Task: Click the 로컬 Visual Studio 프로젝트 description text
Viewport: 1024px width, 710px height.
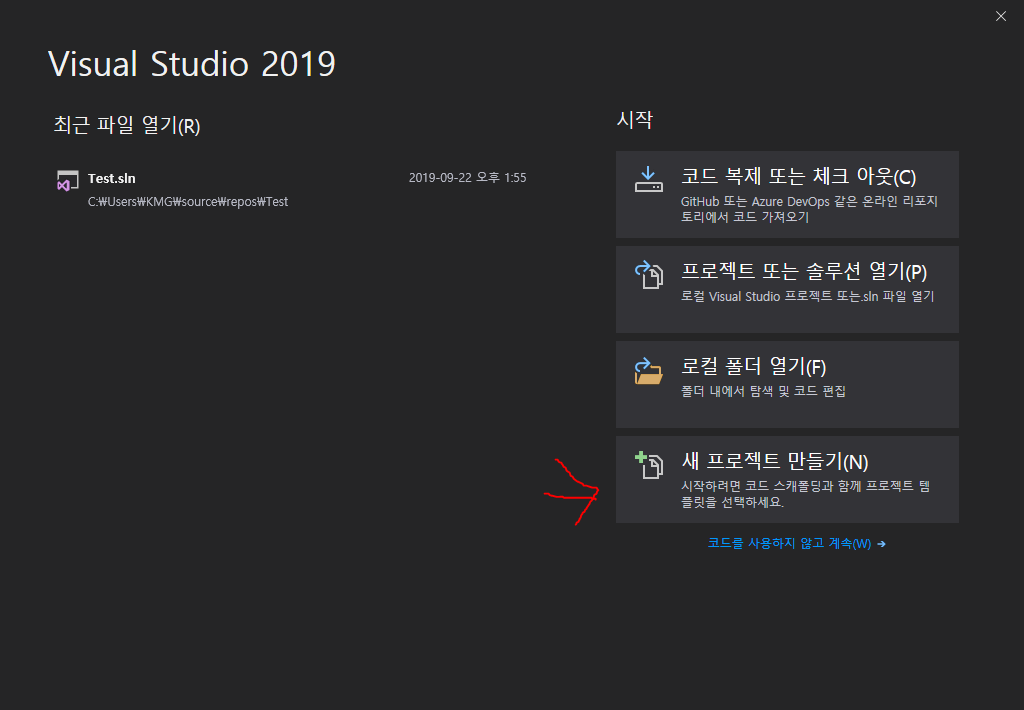Action: (x=807, y=297)
